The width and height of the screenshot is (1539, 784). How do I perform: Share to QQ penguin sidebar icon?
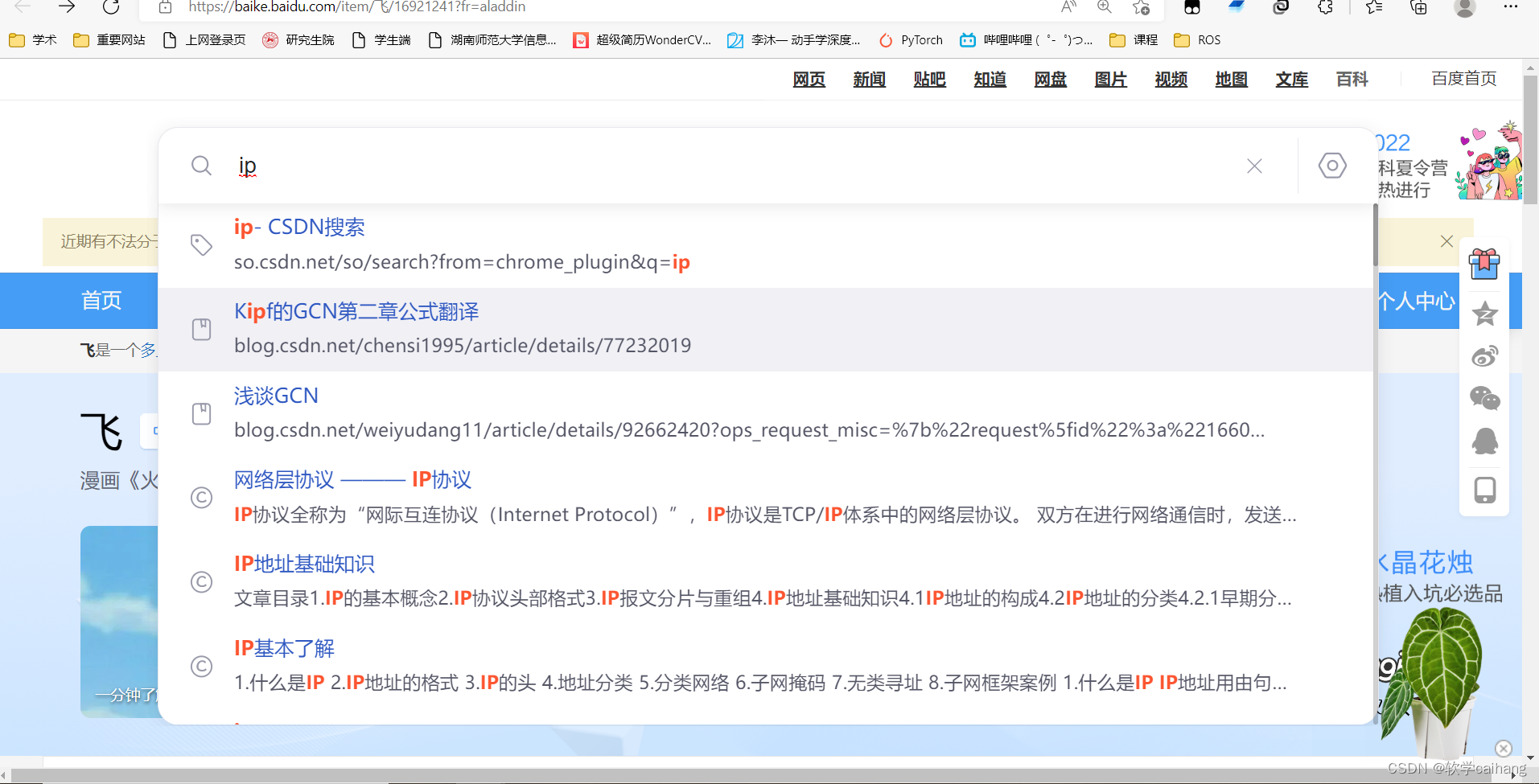[x=1484, y=441]
